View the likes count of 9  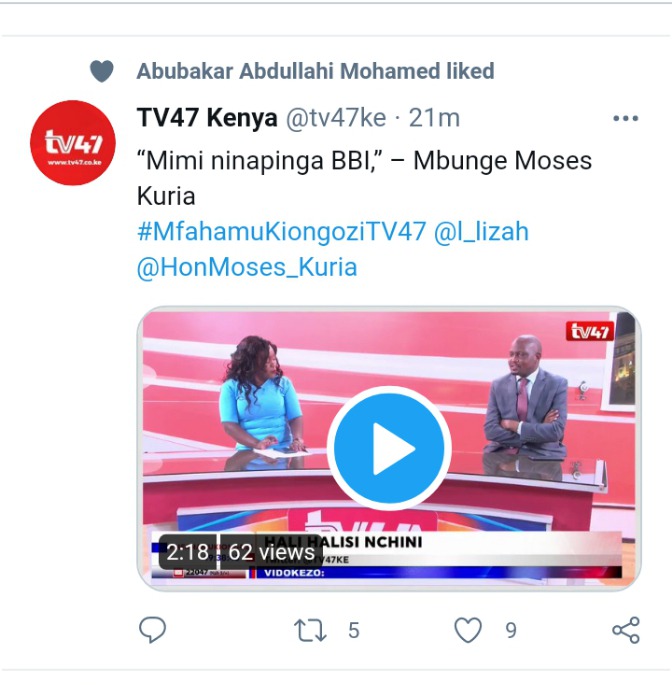click(511, 630)
